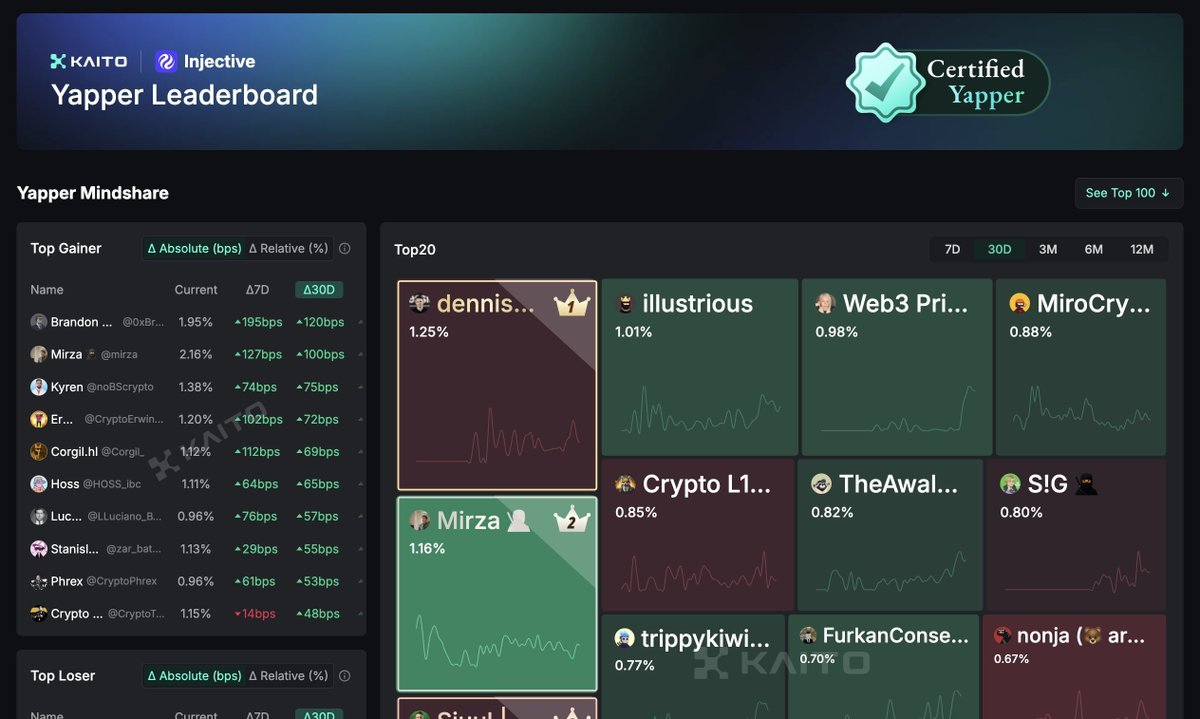Click the Crypto L1... card avatar
Viewport: 1200px width, 719px height.
pos(625,484)
